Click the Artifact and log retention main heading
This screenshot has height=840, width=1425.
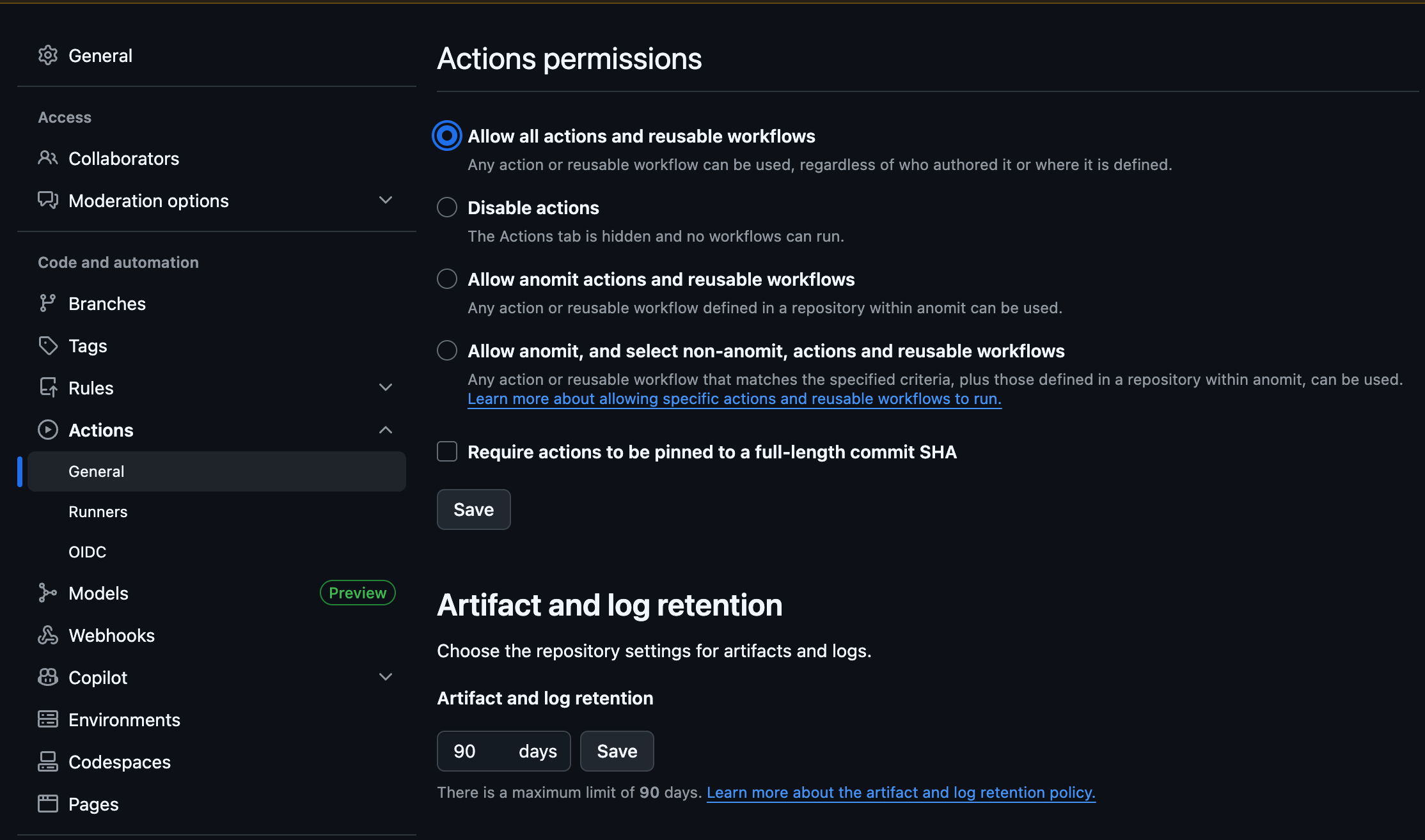[x=610, y=605]
